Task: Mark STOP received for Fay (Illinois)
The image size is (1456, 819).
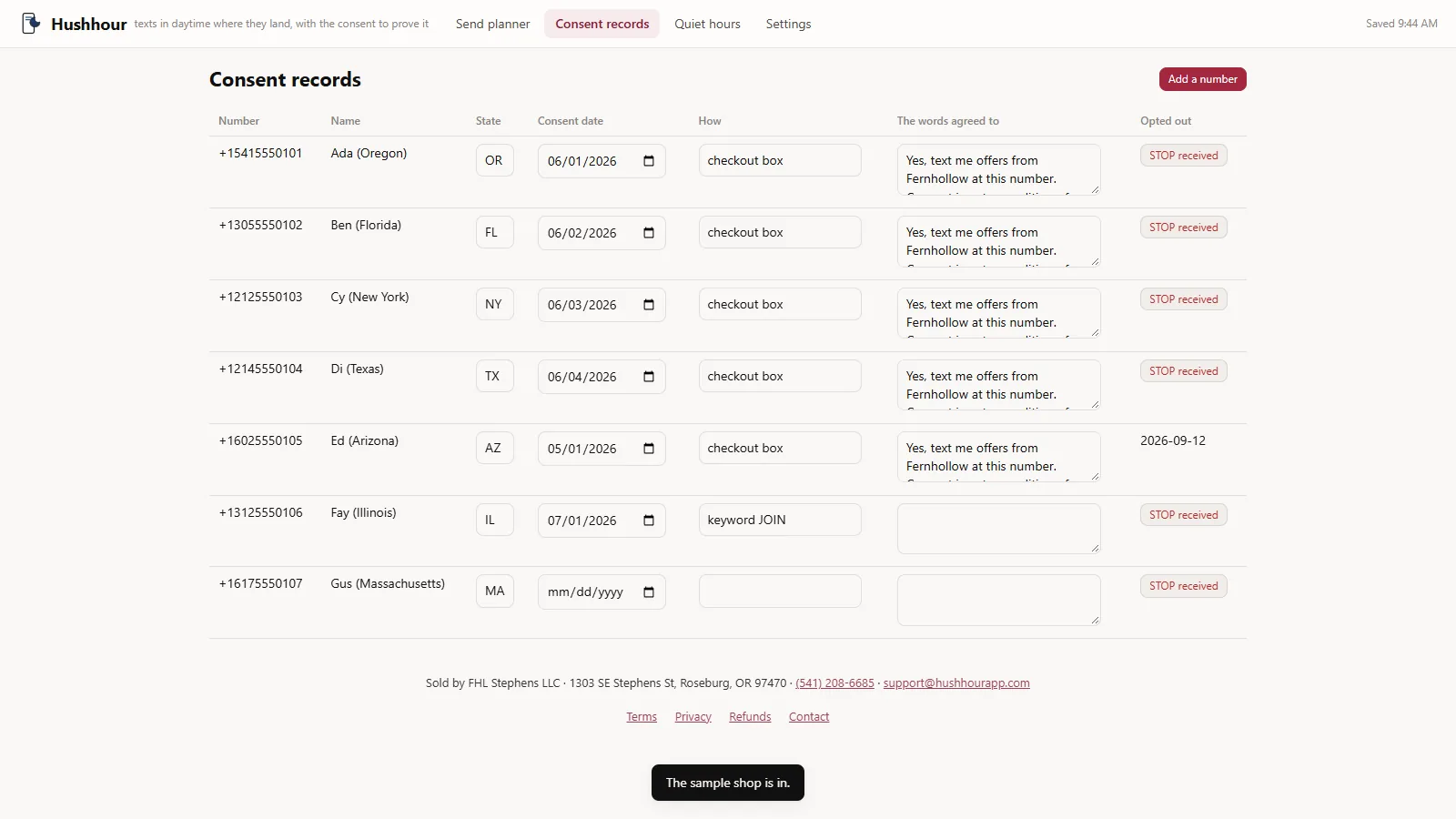Action: (1183, 515)
